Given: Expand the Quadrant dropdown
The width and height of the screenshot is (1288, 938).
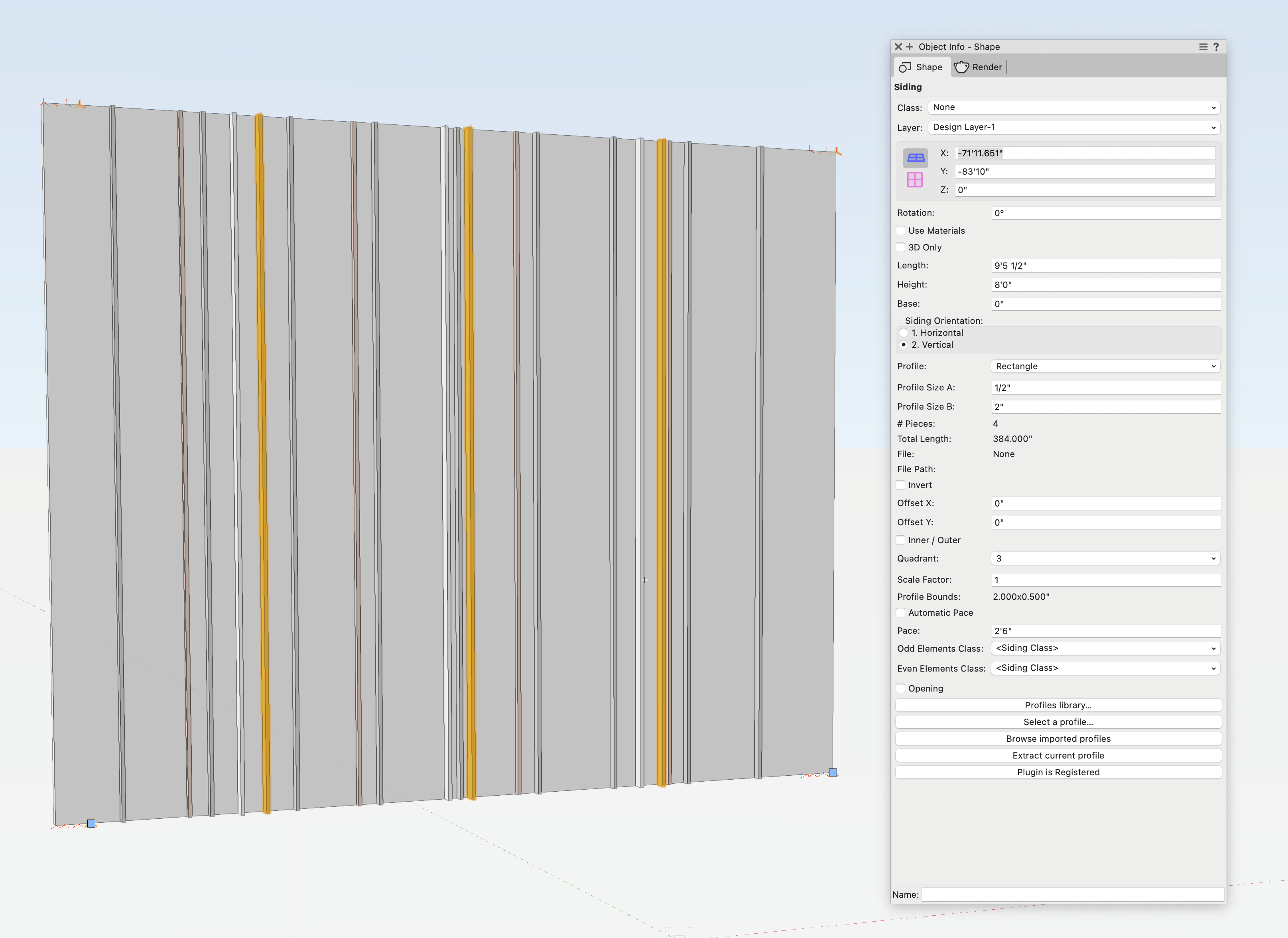Looking at the screenshot, I should pos(1105,558).
